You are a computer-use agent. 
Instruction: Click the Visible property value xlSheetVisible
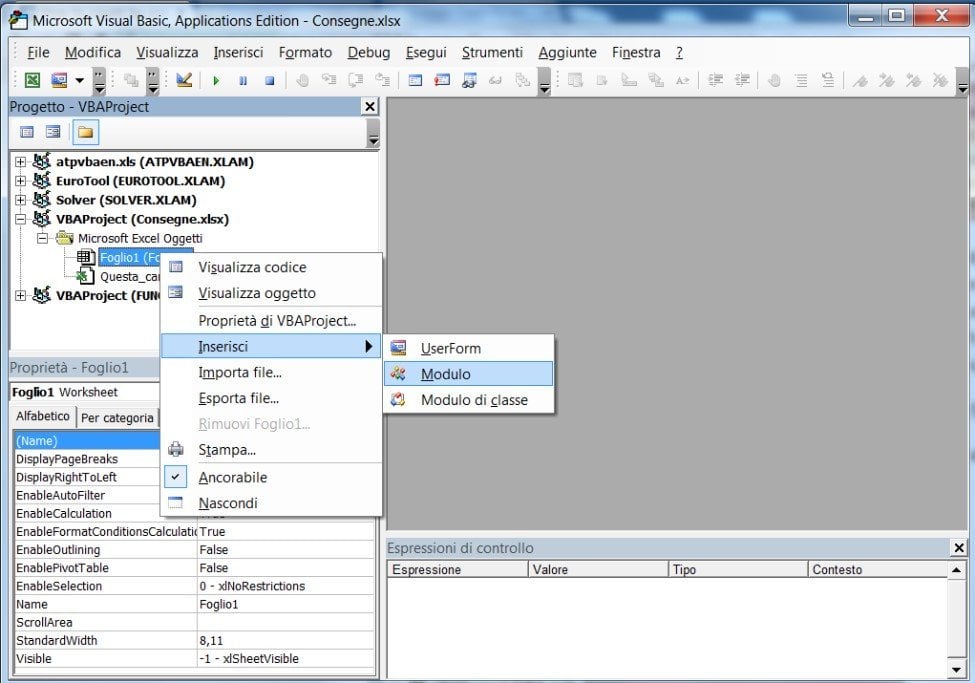pyautogui.click(x=286, y=658)
